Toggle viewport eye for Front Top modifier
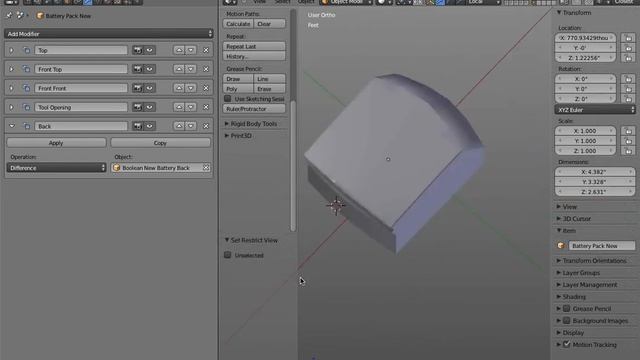 [149, 69]
